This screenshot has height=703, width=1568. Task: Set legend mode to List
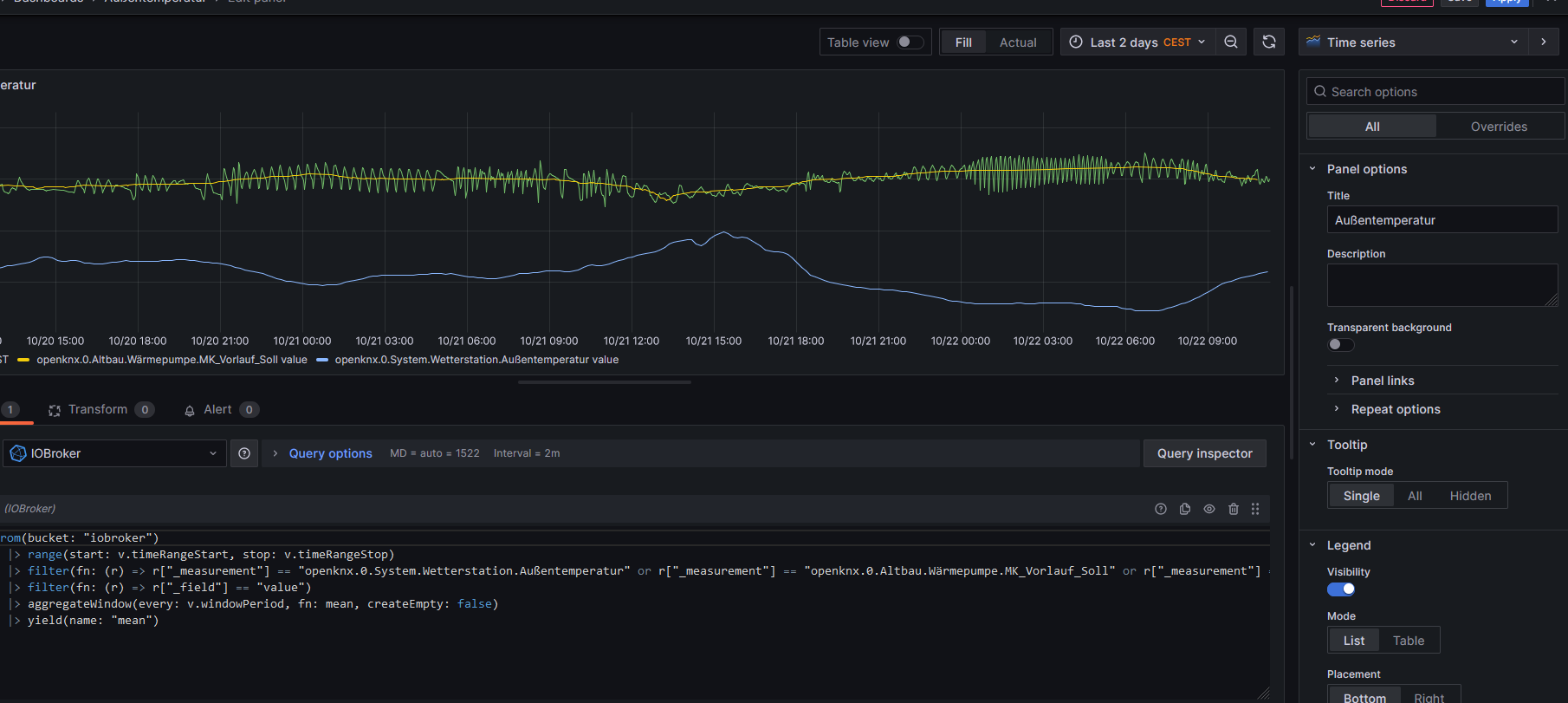1353,641
